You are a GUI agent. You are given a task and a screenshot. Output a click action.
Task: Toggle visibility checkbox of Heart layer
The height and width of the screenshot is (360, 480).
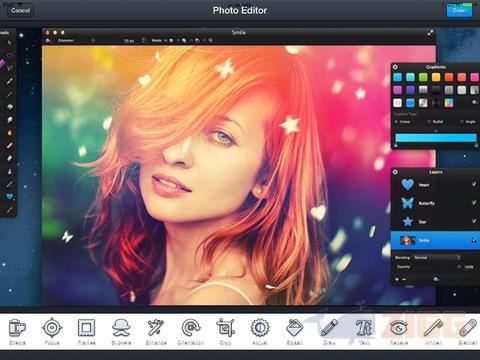point(474,184)
